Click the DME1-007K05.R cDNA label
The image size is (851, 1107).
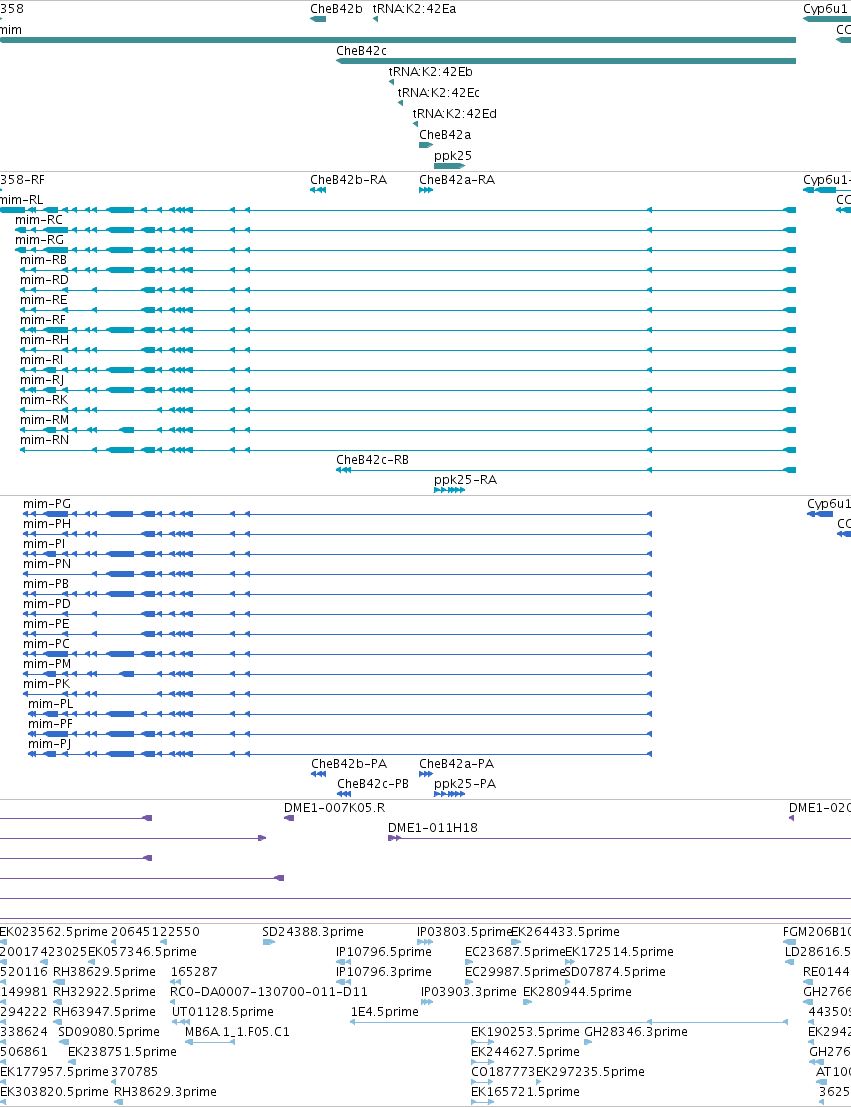coord(335,808)
